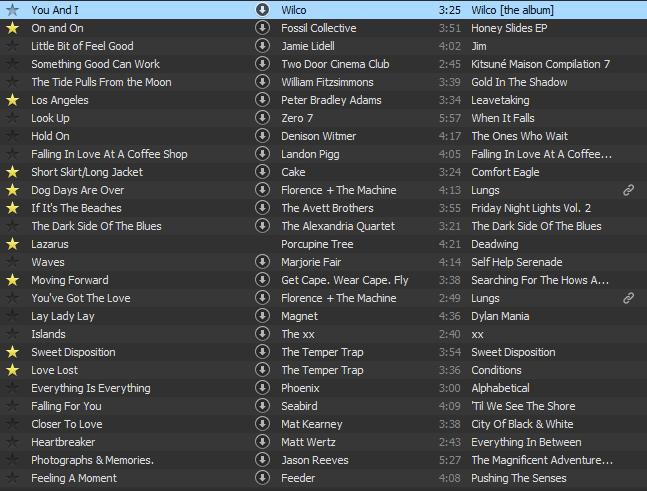Click download icon for On and On
Screen dimensions: 647x491
tap(262, 28)
